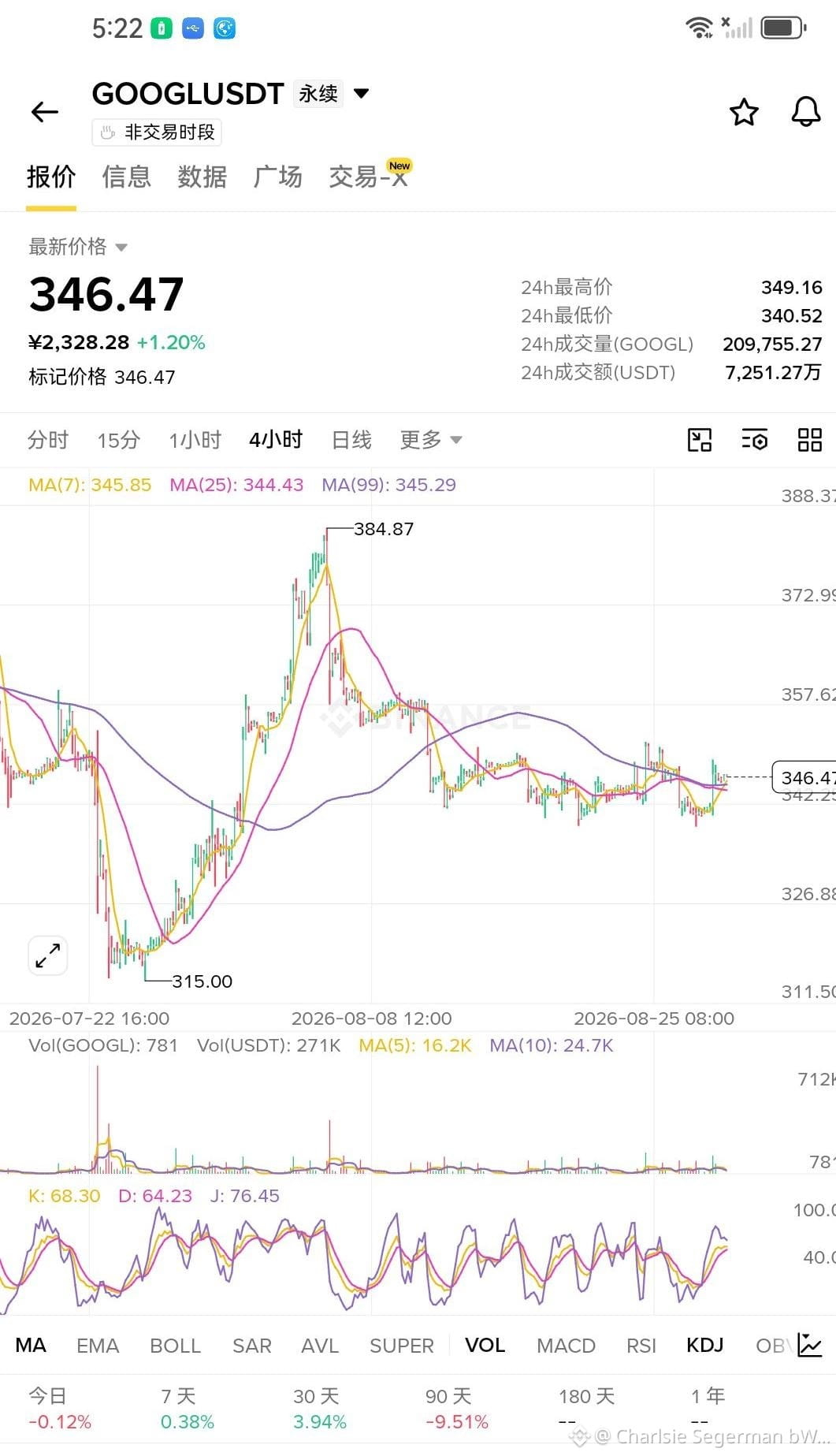The height and width of the screenshot is (1456, 836).
Task: Select the 1小时 chart interval
Action: pos(195,440)
